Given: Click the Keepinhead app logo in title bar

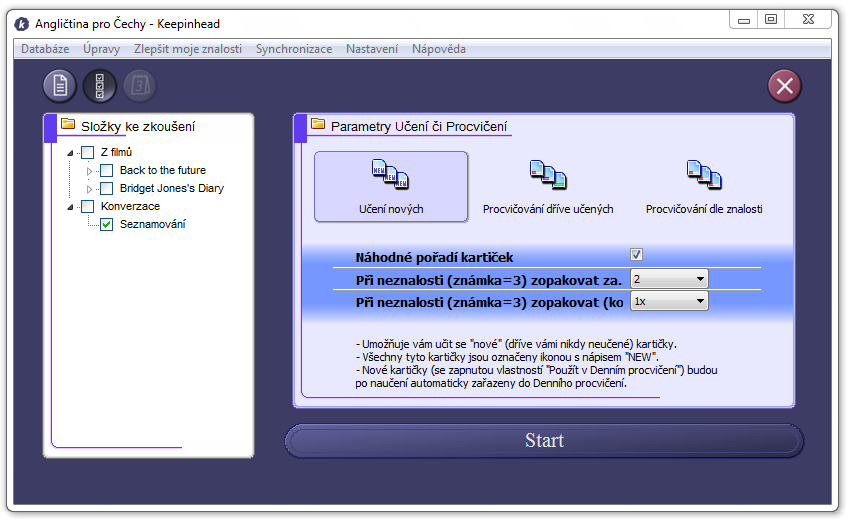Looking at the screenshot, I should point(22,24).
